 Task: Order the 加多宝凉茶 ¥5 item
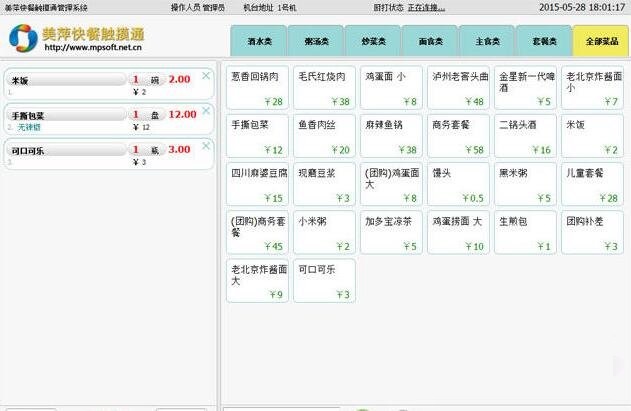392,233
